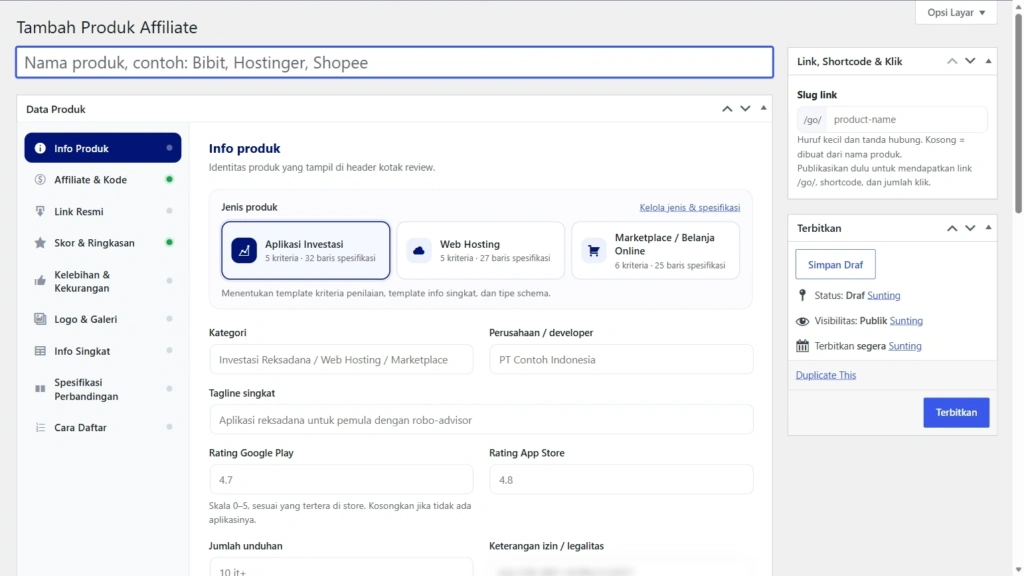
Task: Click the pin icon next to Status
Action: (803, 295)
